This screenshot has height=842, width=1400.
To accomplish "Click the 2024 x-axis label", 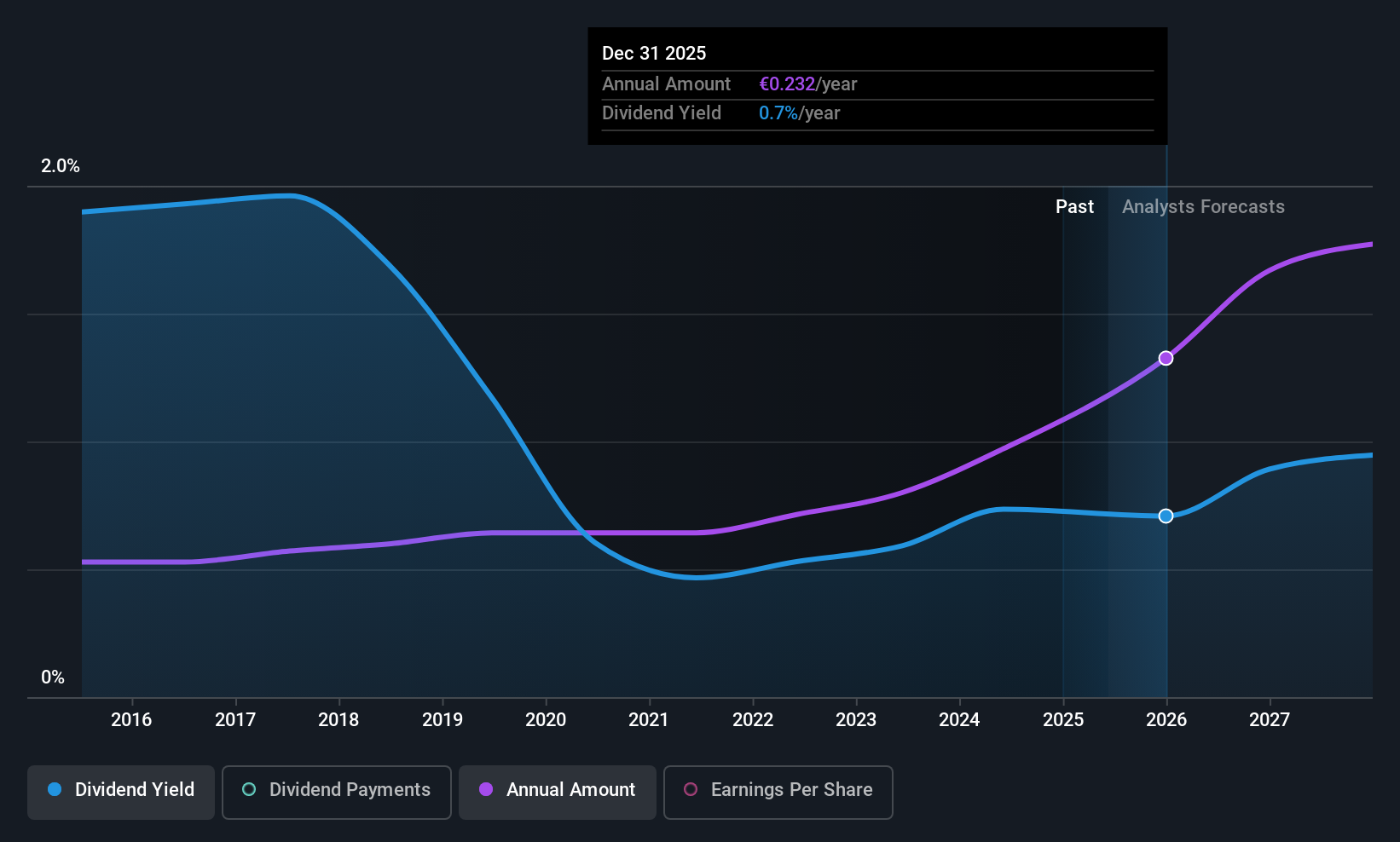I will tap(959, 720).
